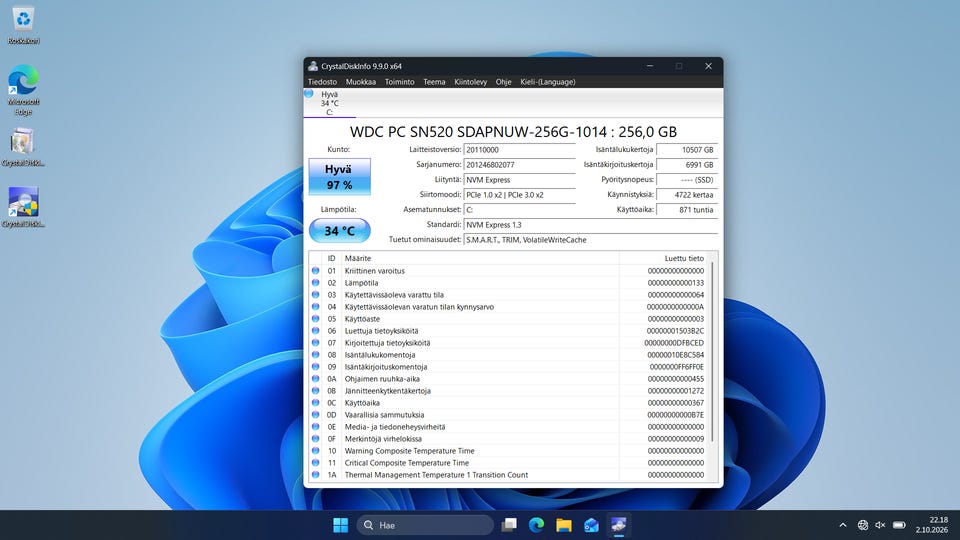Click status orb for Merkintöjä virhelokissa row
This screenshot has height=540, width=960.
tap(315, 439)
